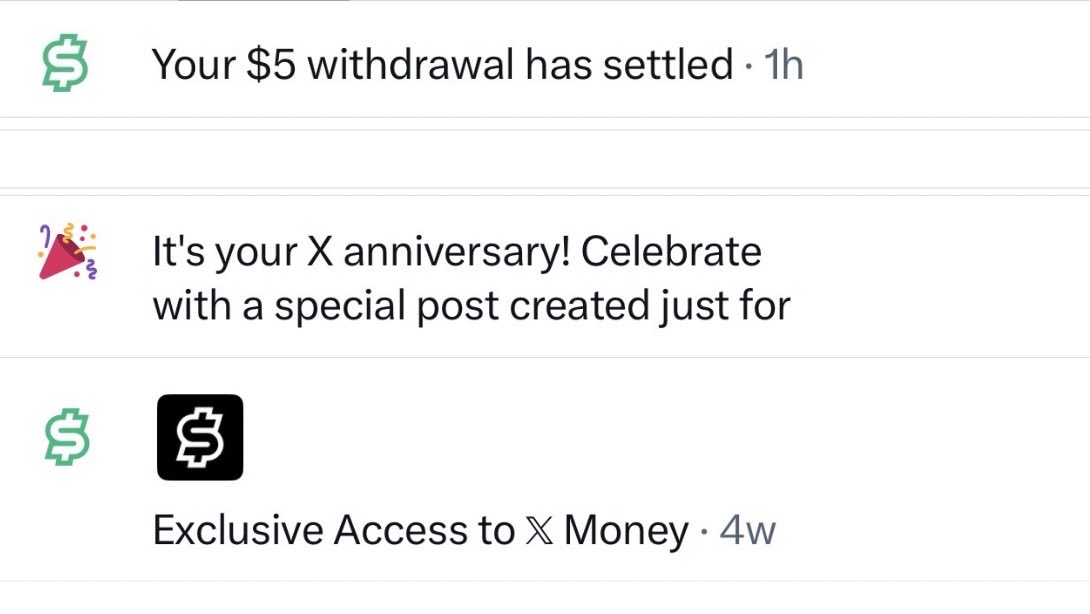Click the word Money in bottom notification

pyautogui.click(x=626, y=531)
